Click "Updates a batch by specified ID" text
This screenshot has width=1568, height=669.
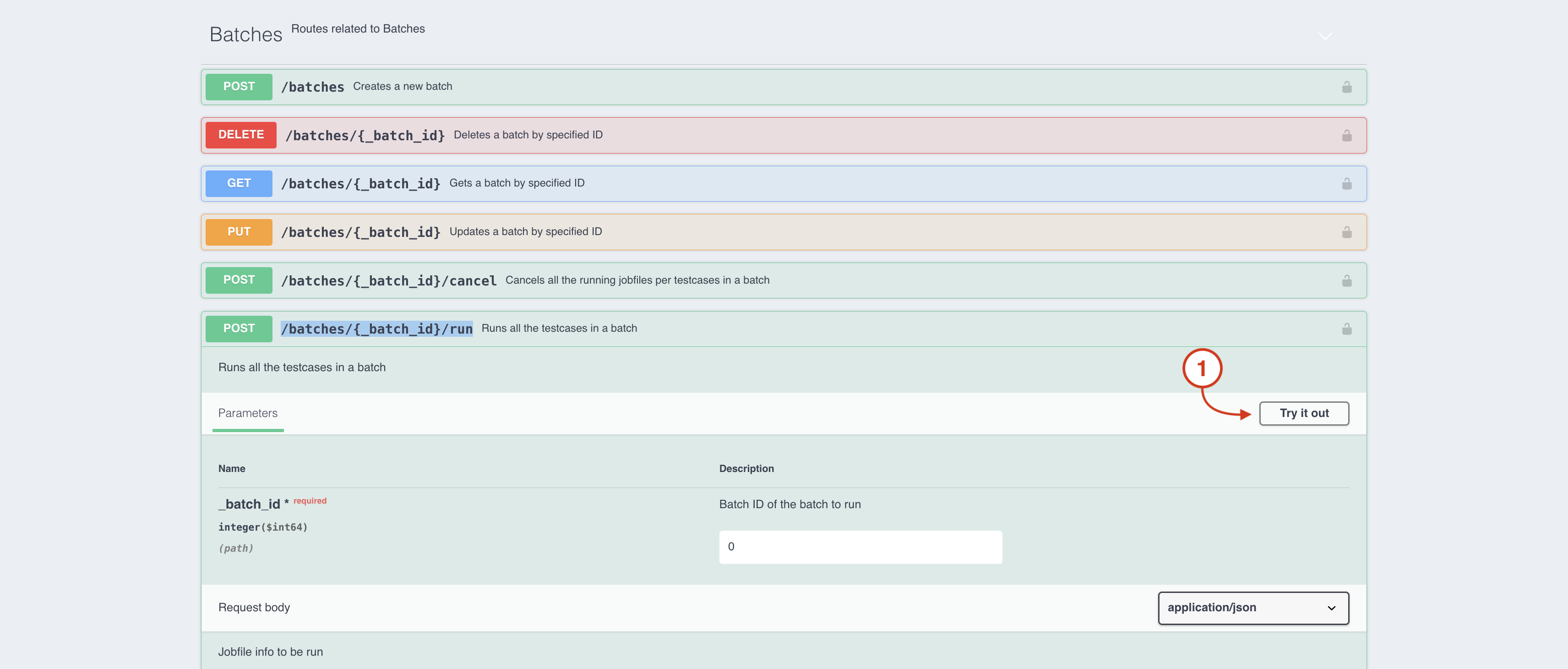tap(525, 232)
